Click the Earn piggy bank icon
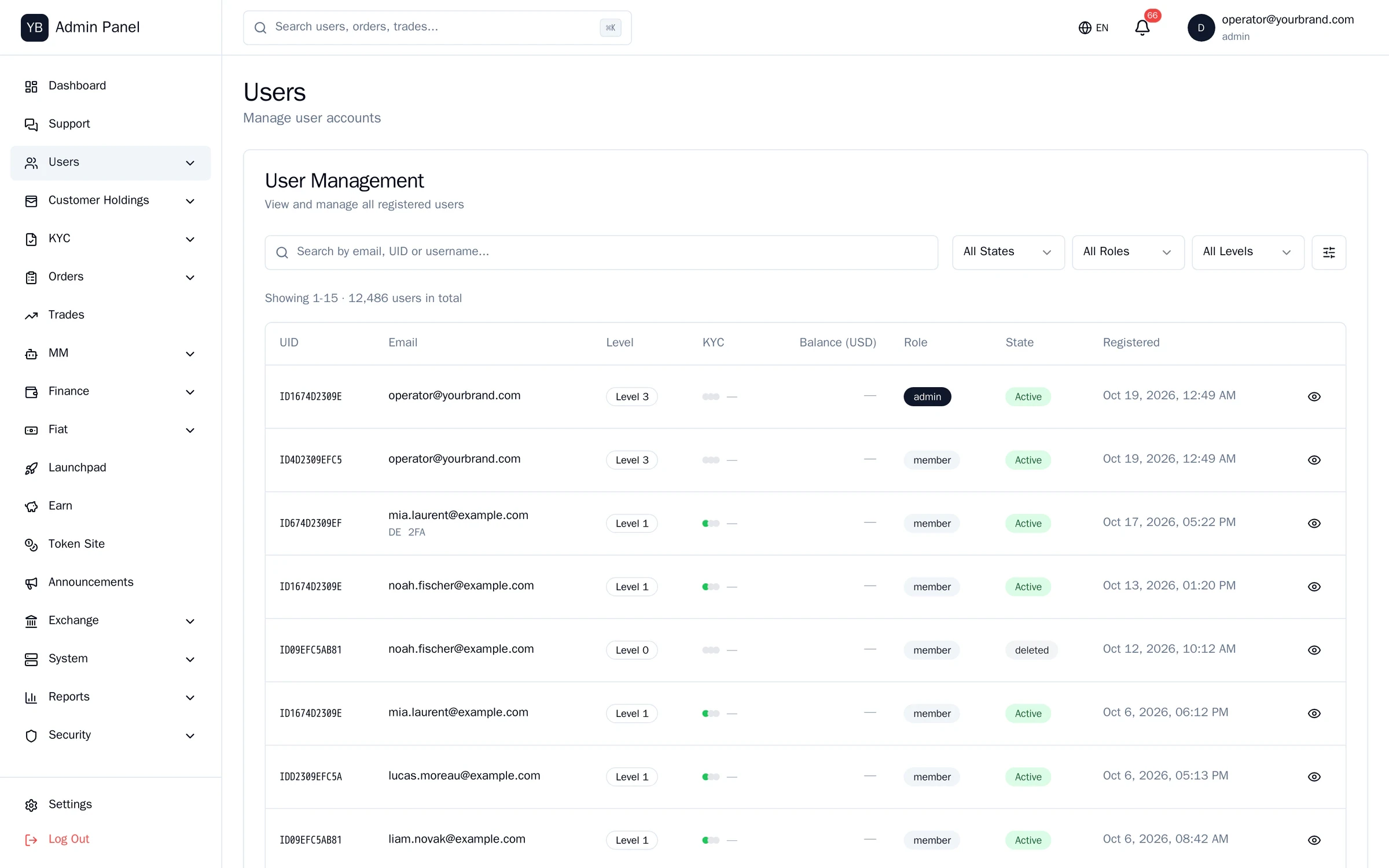Screen dimensions: 1389x868 tap(31, 506)
